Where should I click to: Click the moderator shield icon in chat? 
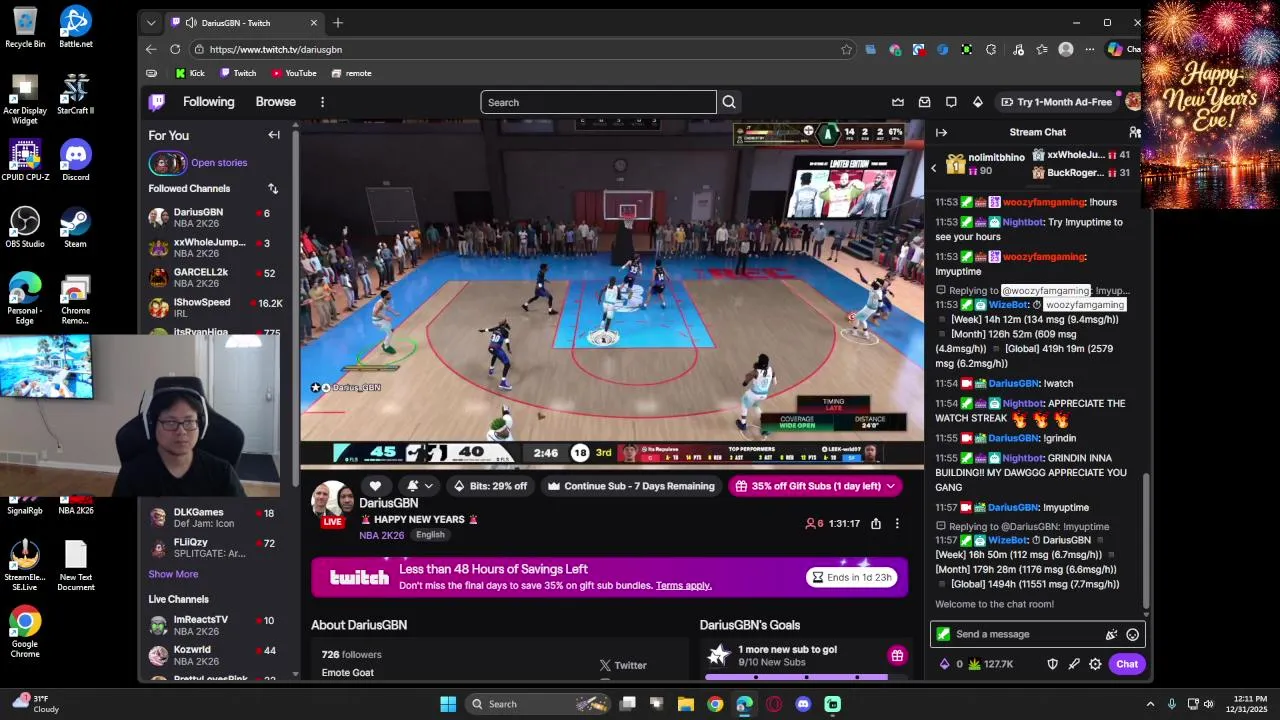pyautogui.click(x=1052, y=664)
